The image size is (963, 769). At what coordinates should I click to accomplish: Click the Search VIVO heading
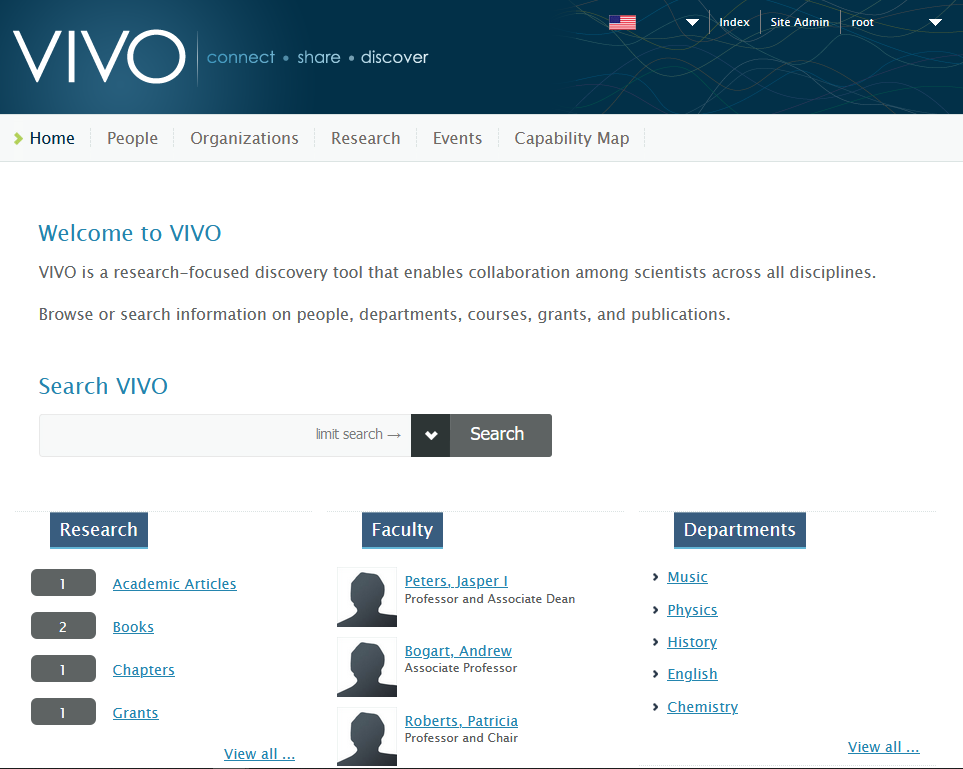coord(103,386)
